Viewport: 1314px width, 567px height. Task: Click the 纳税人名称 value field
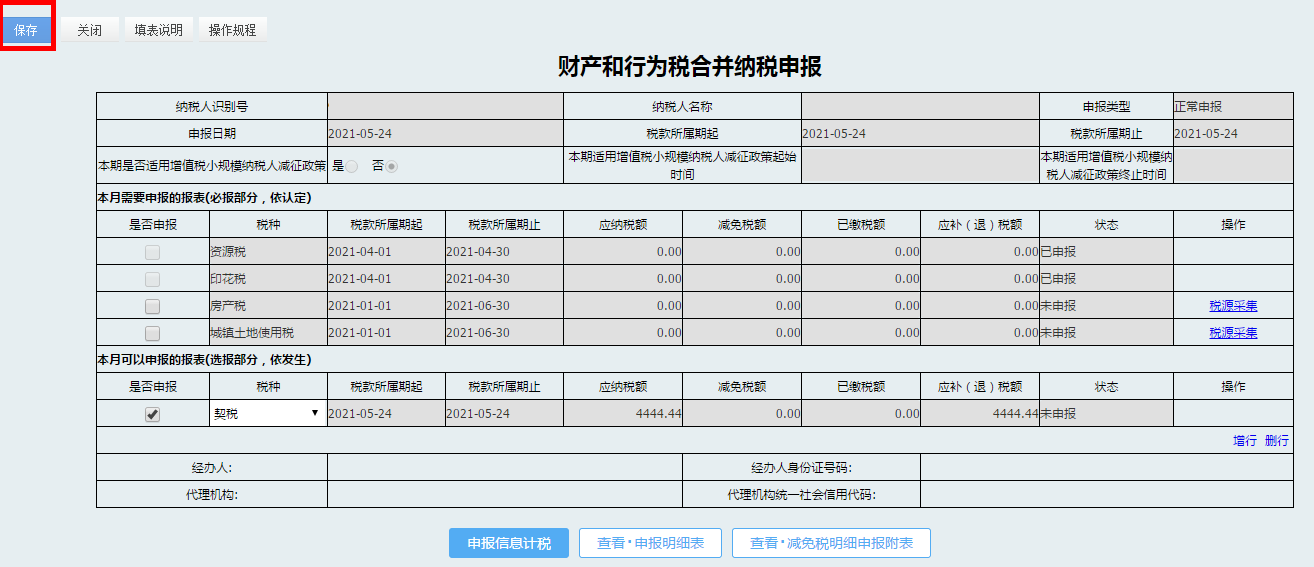click(920, 107)
